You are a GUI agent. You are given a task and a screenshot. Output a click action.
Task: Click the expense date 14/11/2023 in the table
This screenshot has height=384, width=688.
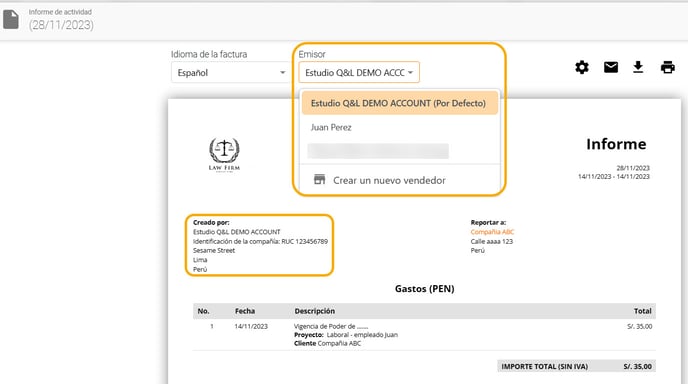point(251,327)
